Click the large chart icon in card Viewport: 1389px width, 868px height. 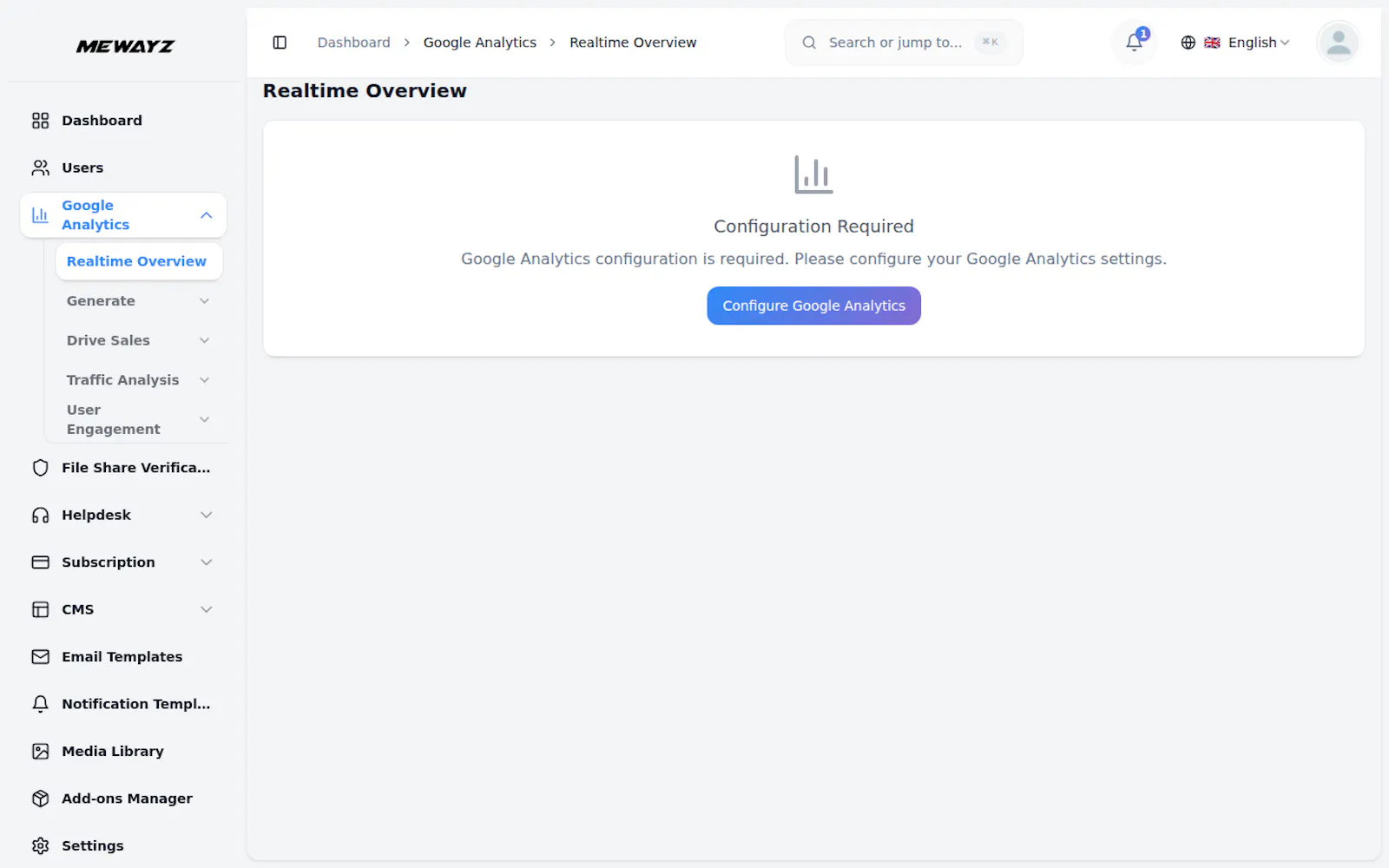tap(813, 174)
